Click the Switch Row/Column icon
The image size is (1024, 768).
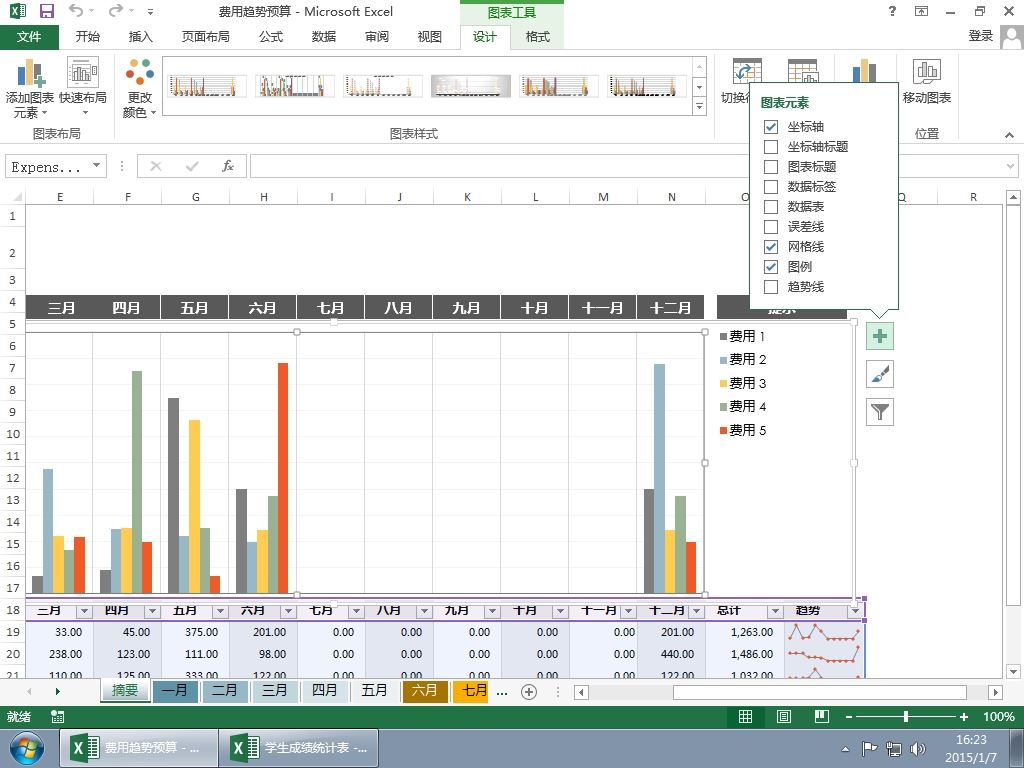point(746,72)
